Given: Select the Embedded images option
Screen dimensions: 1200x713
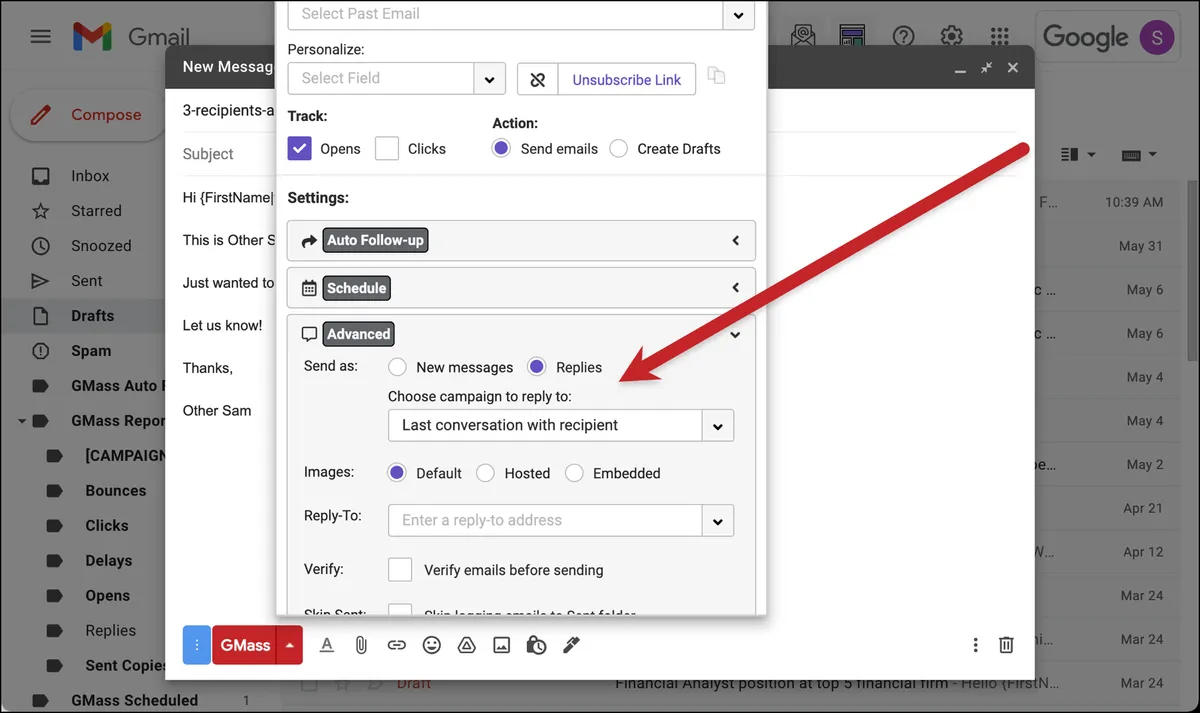Looking at the screenshot, I should pos(574,473).
